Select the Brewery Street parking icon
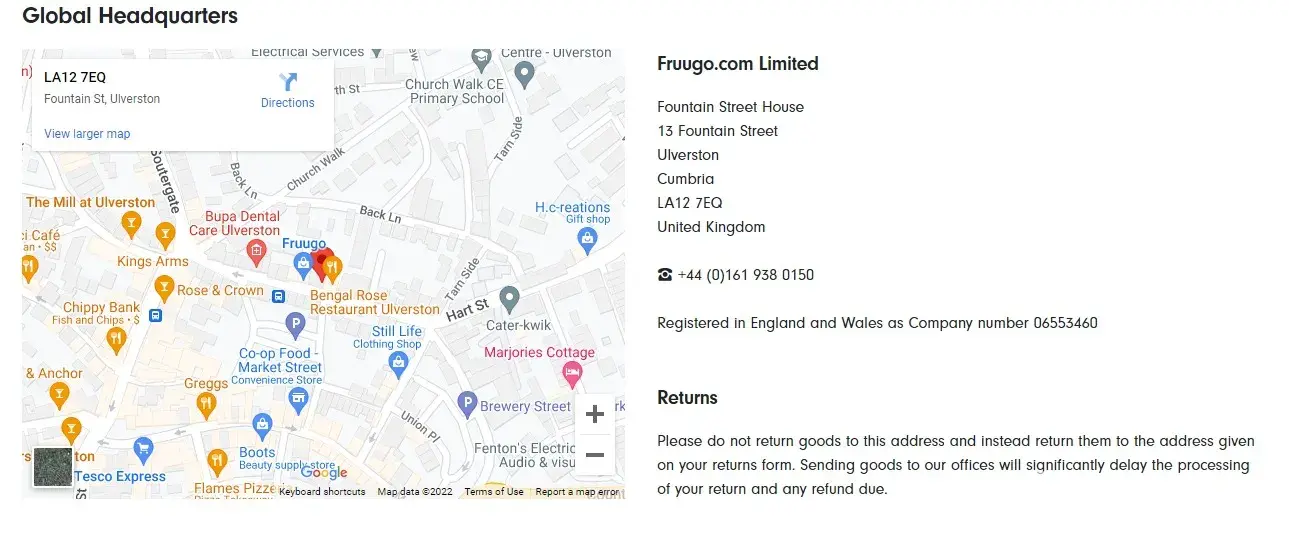The height and width of the screenshot is (535, 1289). 466,405
